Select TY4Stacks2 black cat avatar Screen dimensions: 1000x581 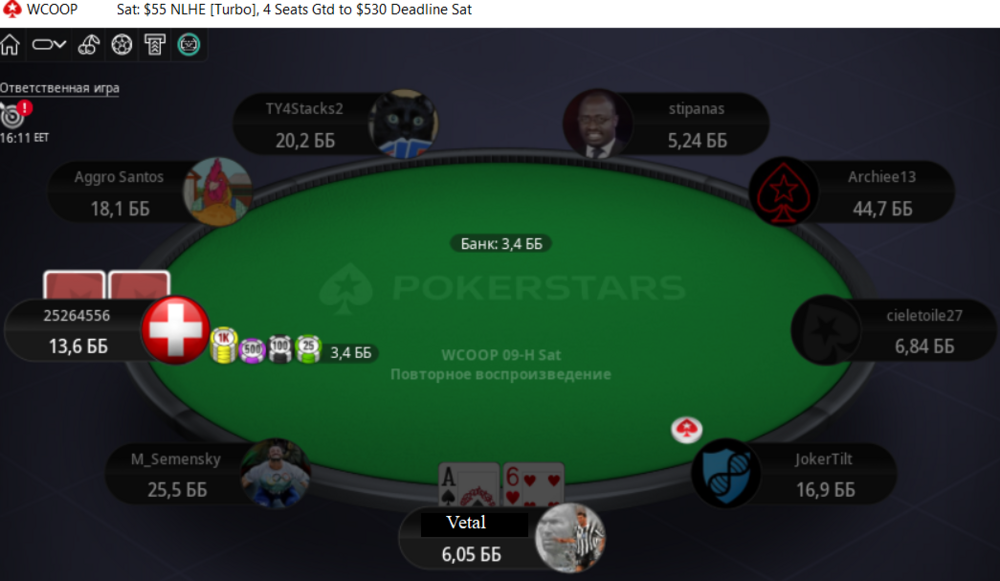403,124
